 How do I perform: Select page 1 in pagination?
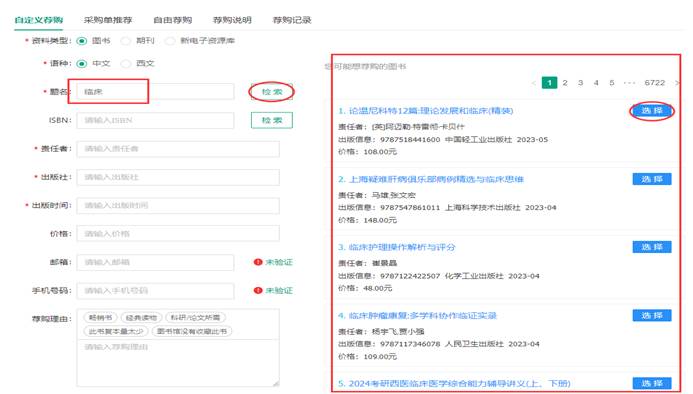[549, 83]
